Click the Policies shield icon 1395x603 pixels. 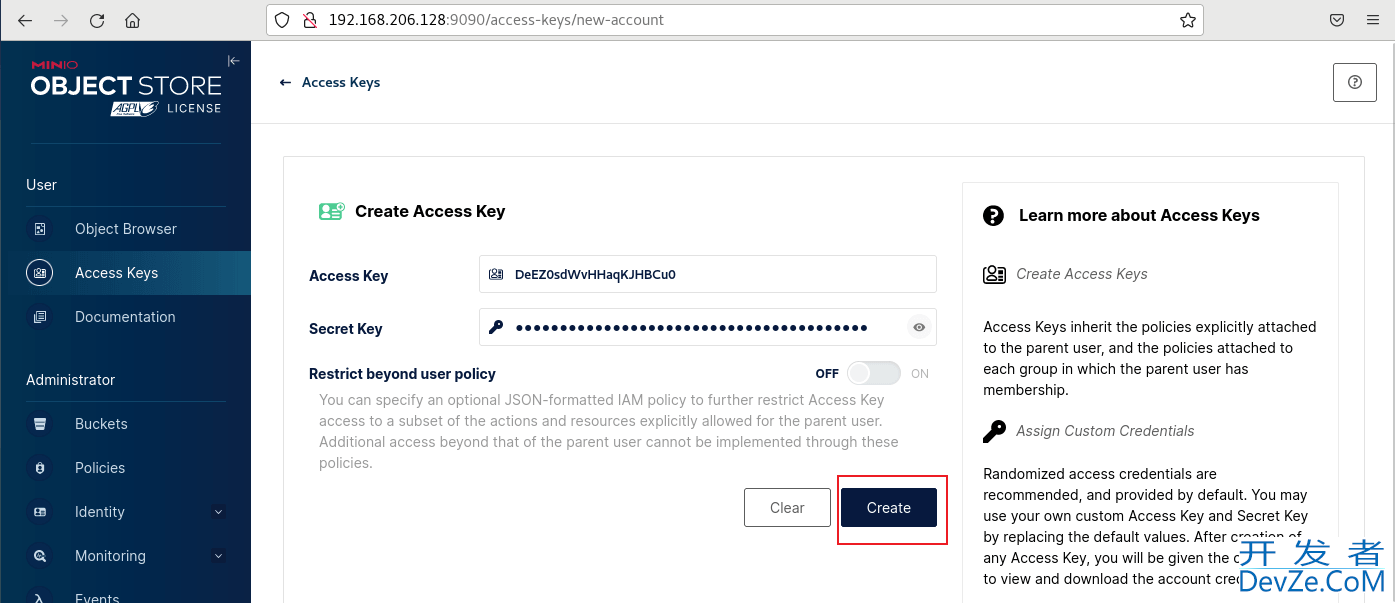(x=40, y=468)
